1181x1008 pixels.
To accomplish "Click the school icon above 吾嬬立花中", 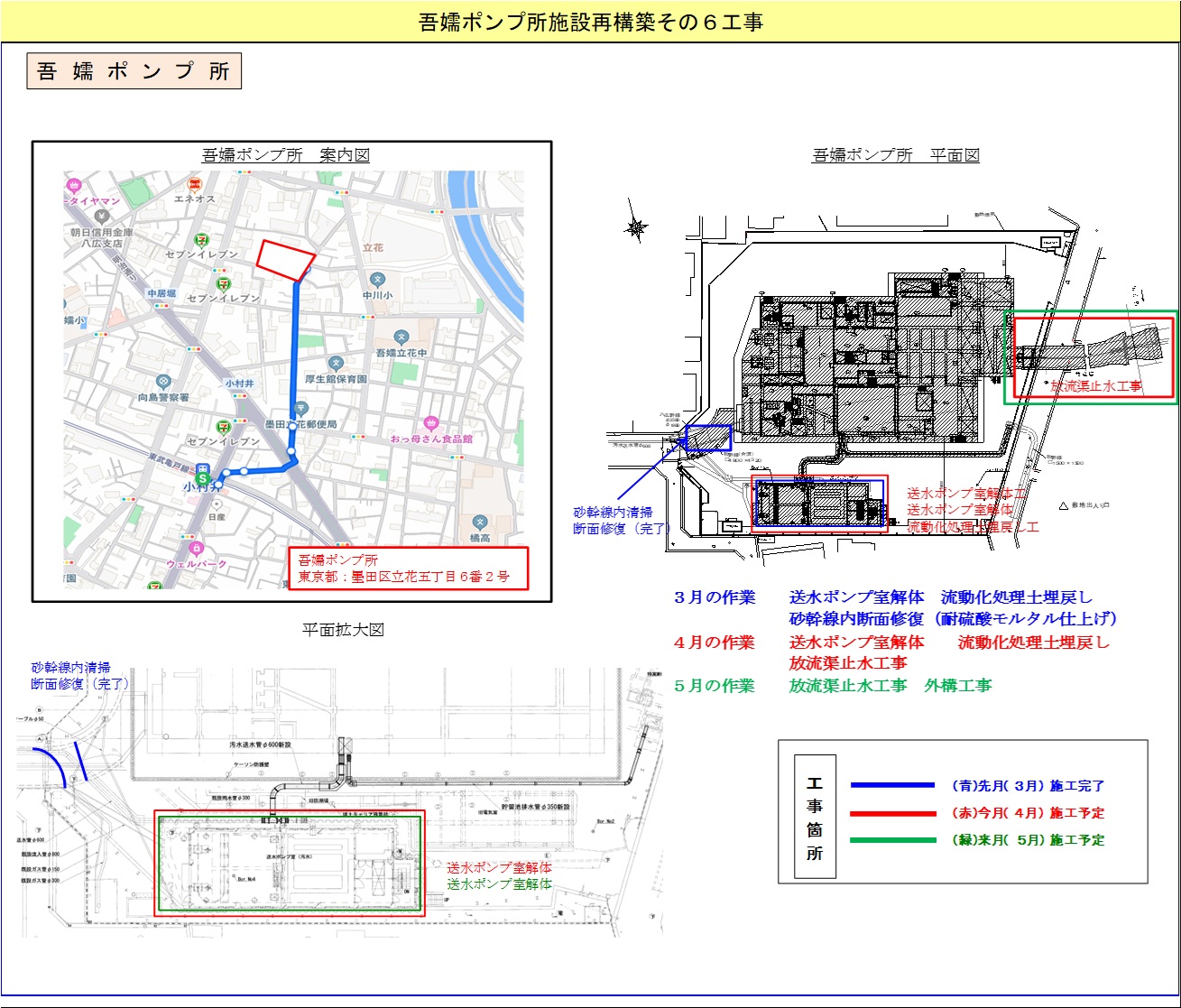I will (401, 338).
